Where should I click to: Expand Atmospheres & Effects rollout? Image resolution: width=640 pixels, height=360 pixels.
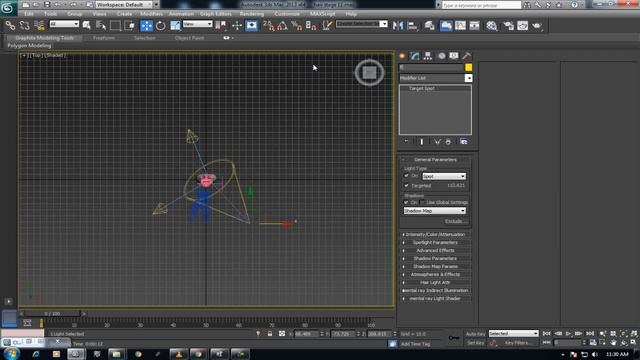point(435,275)
